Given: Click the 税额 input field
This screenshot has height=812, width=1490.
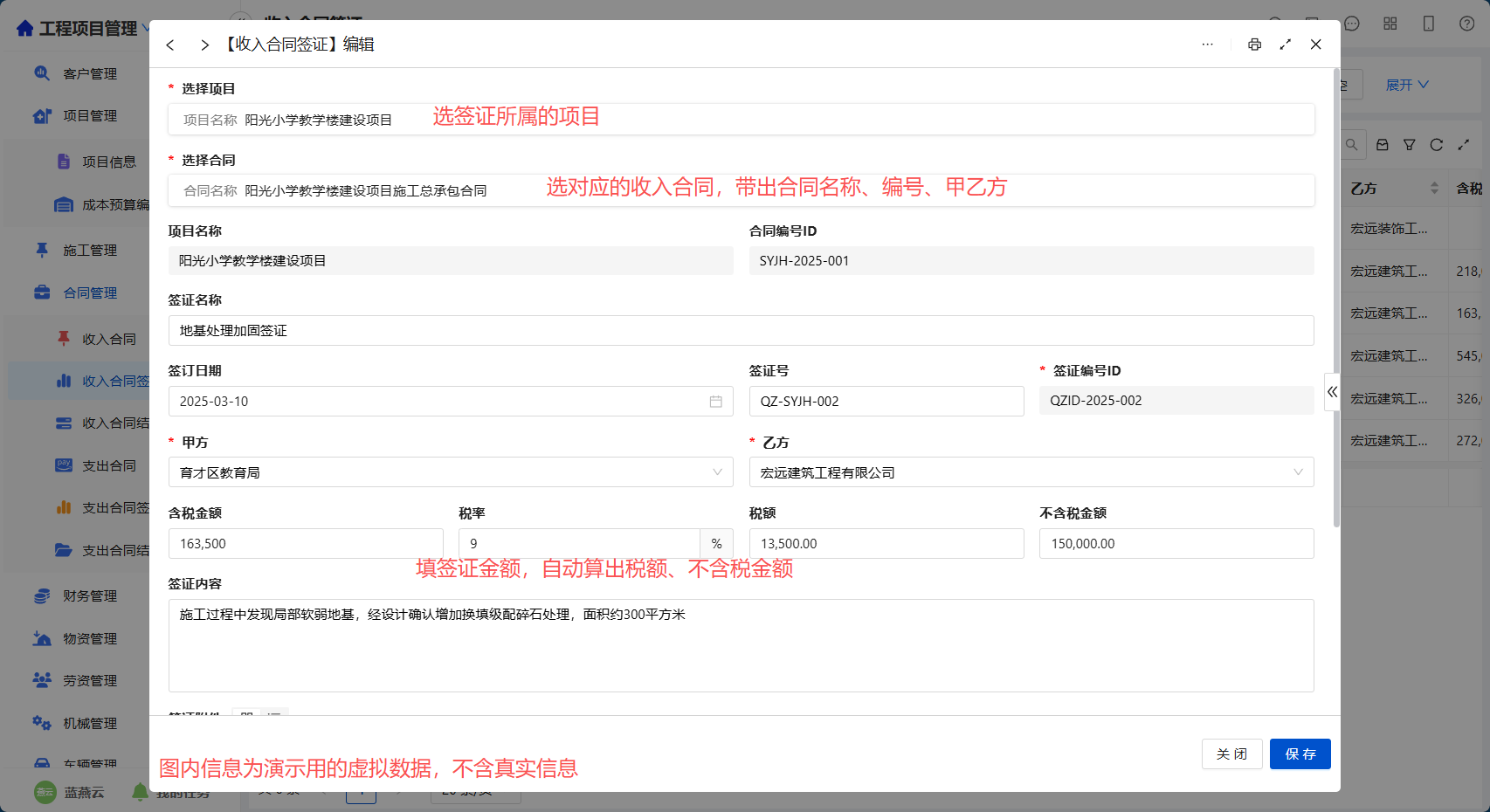Looking at the screenshot, I should (886, 544).
